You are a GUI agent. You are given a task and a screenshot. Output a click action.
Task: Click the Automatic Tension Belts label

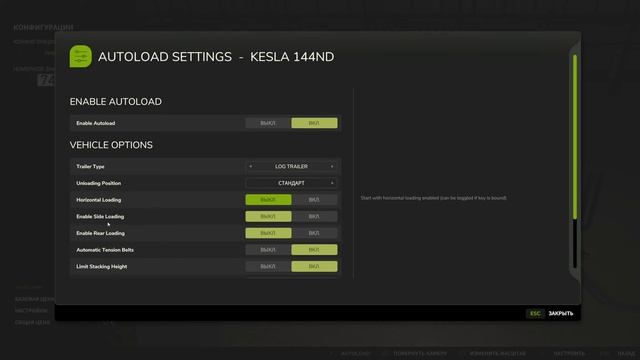click(x=105, y=250)
